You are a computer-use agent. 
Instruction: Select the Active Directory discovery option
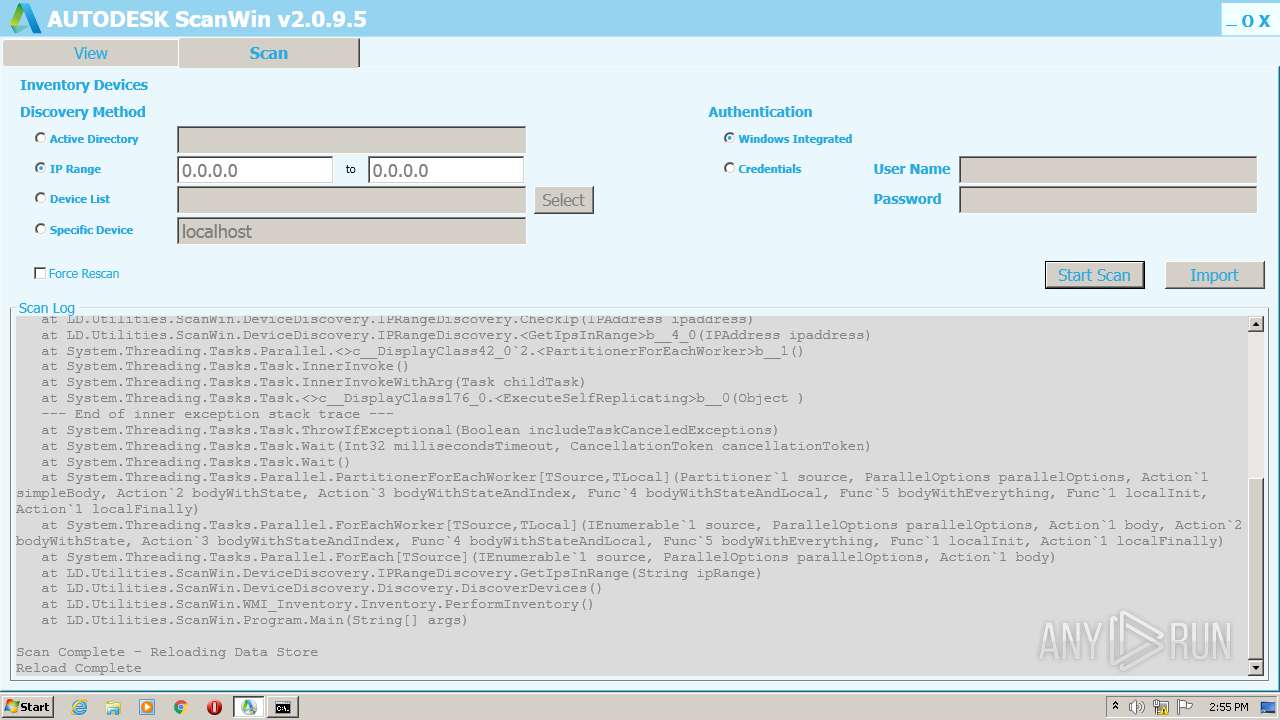pos(40,138)
